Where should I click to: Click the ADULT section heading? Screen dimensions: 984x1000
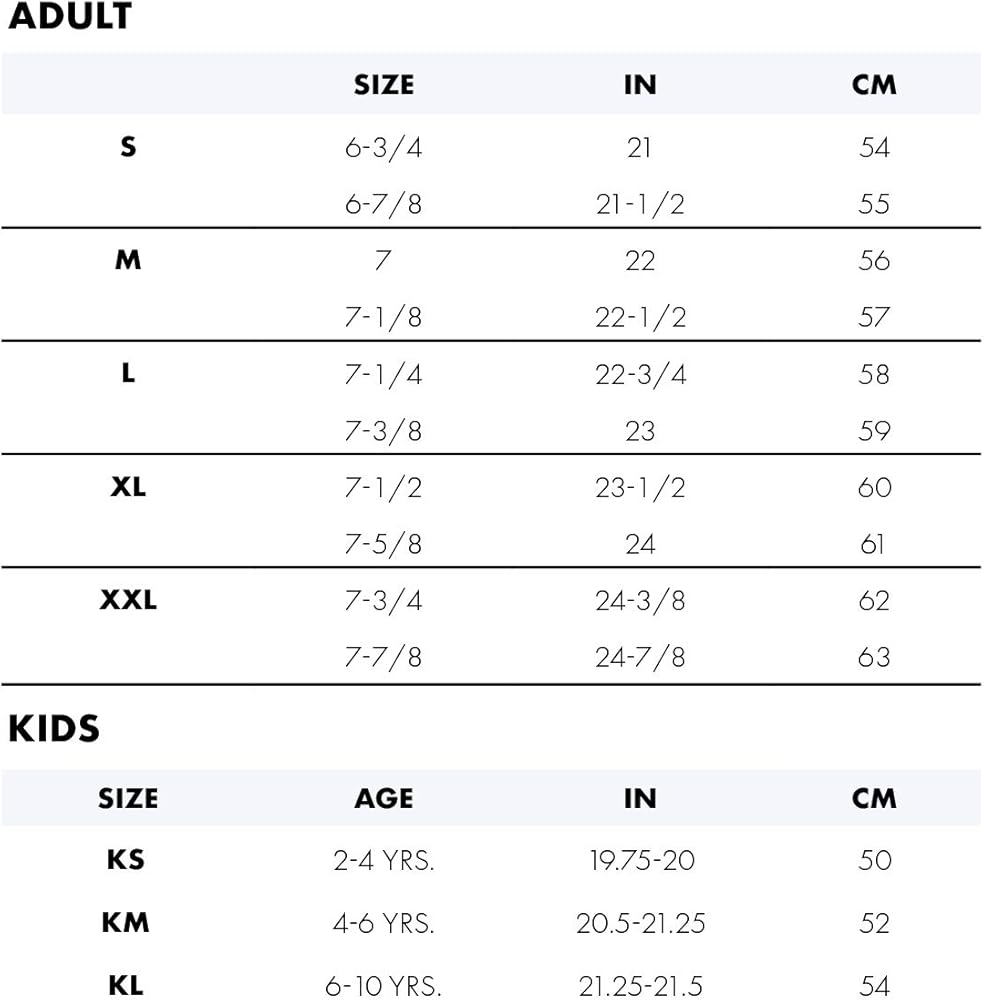point(70,17)
